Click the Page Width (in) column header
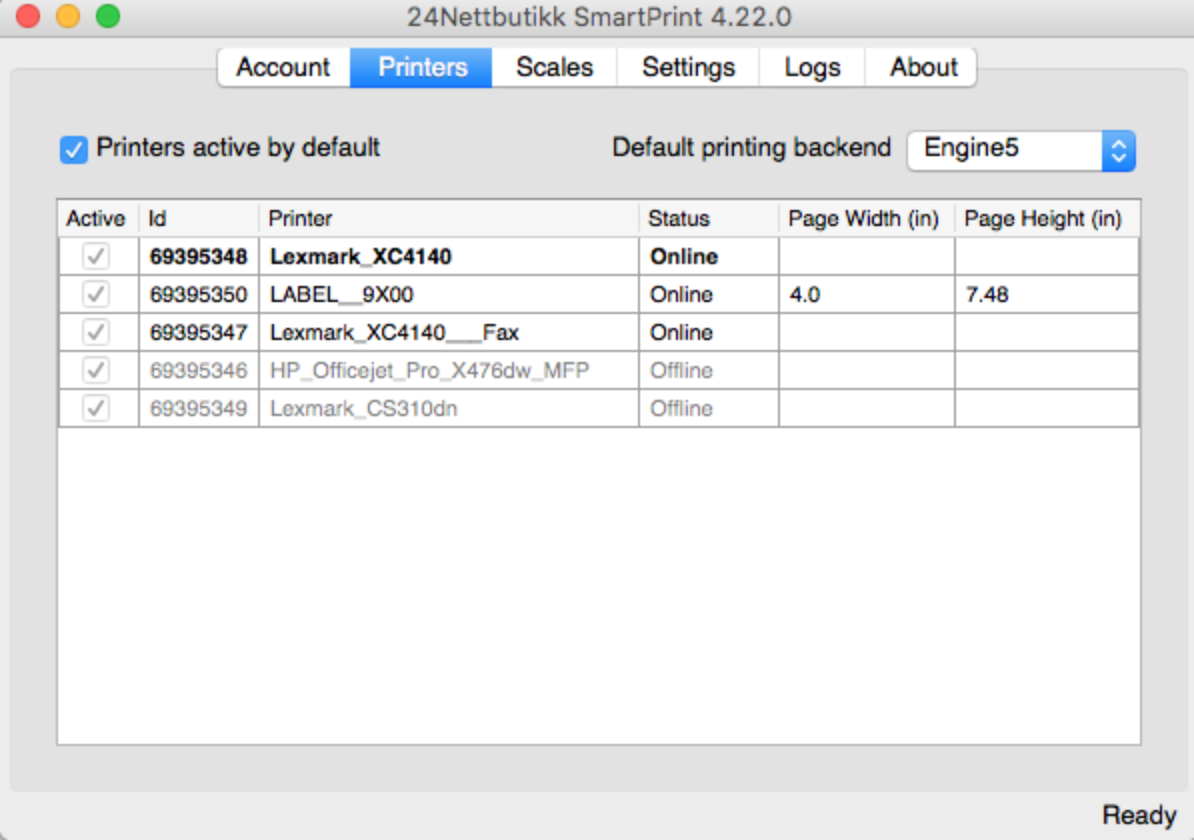The width and height of the screenshot is (1194, 840). tap(867, 219)
